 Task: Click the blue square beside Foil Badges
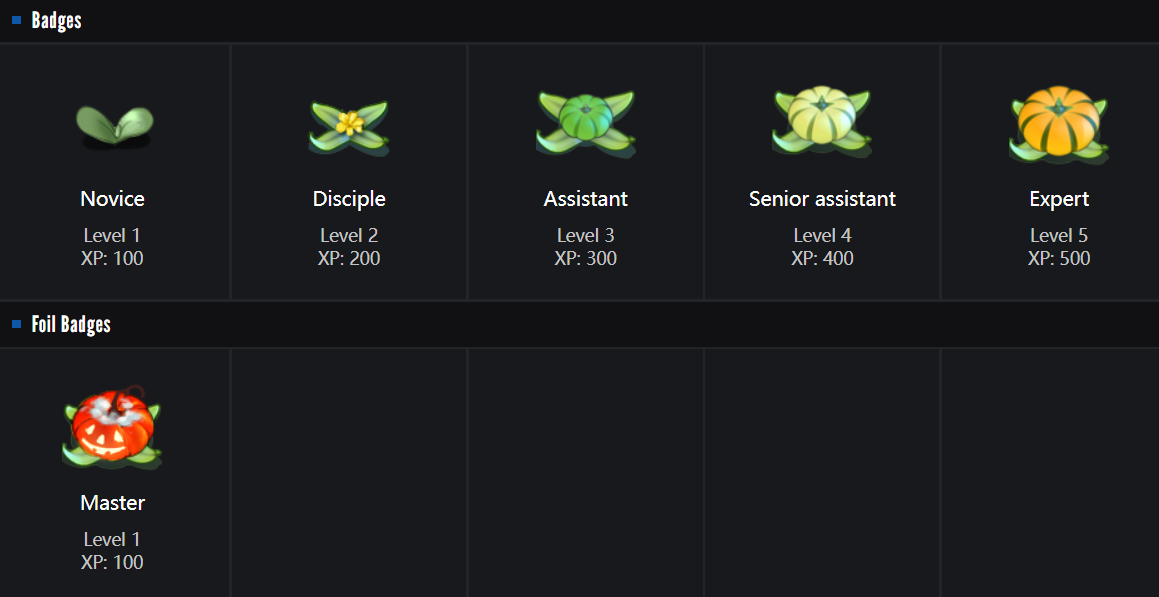point(17,324)
